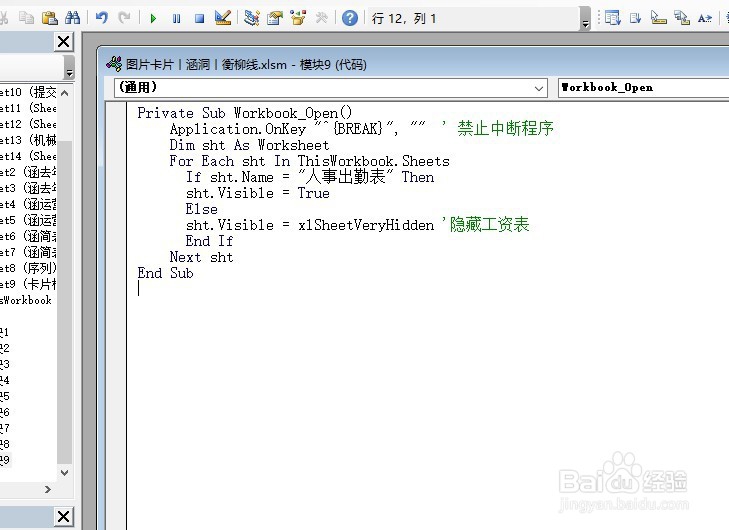Close the Project Explorer pane
729x530 pixels.
pyautogui.click(x=64, y=42)
